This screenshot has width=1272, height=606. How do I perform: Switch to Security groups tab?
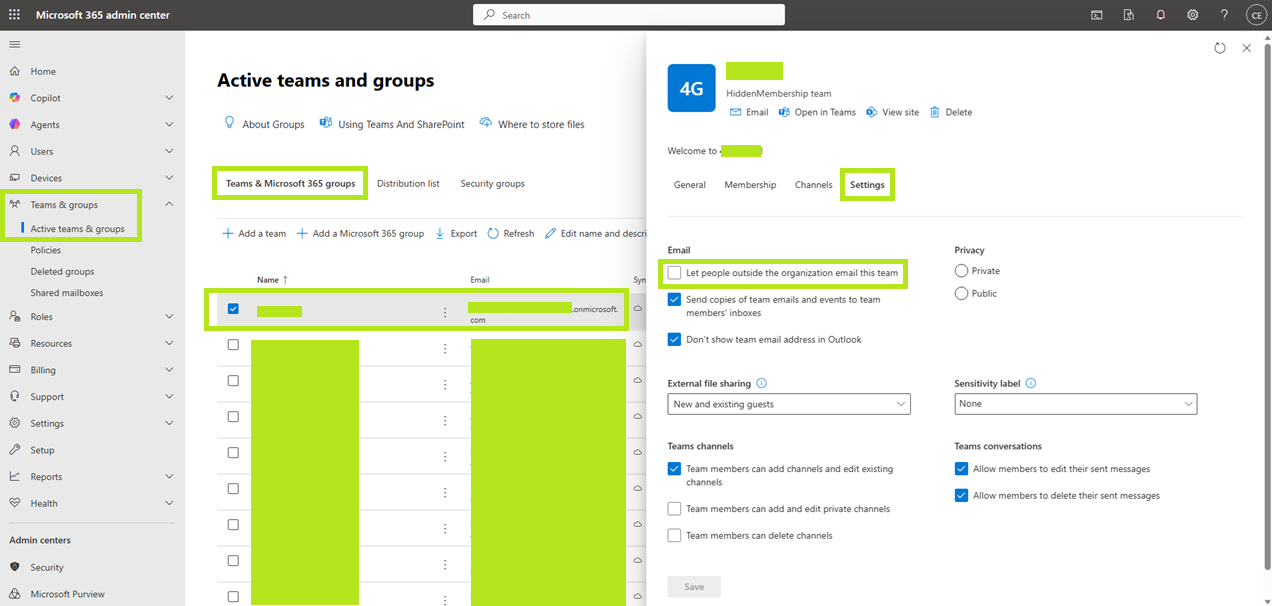click(492, 184)
